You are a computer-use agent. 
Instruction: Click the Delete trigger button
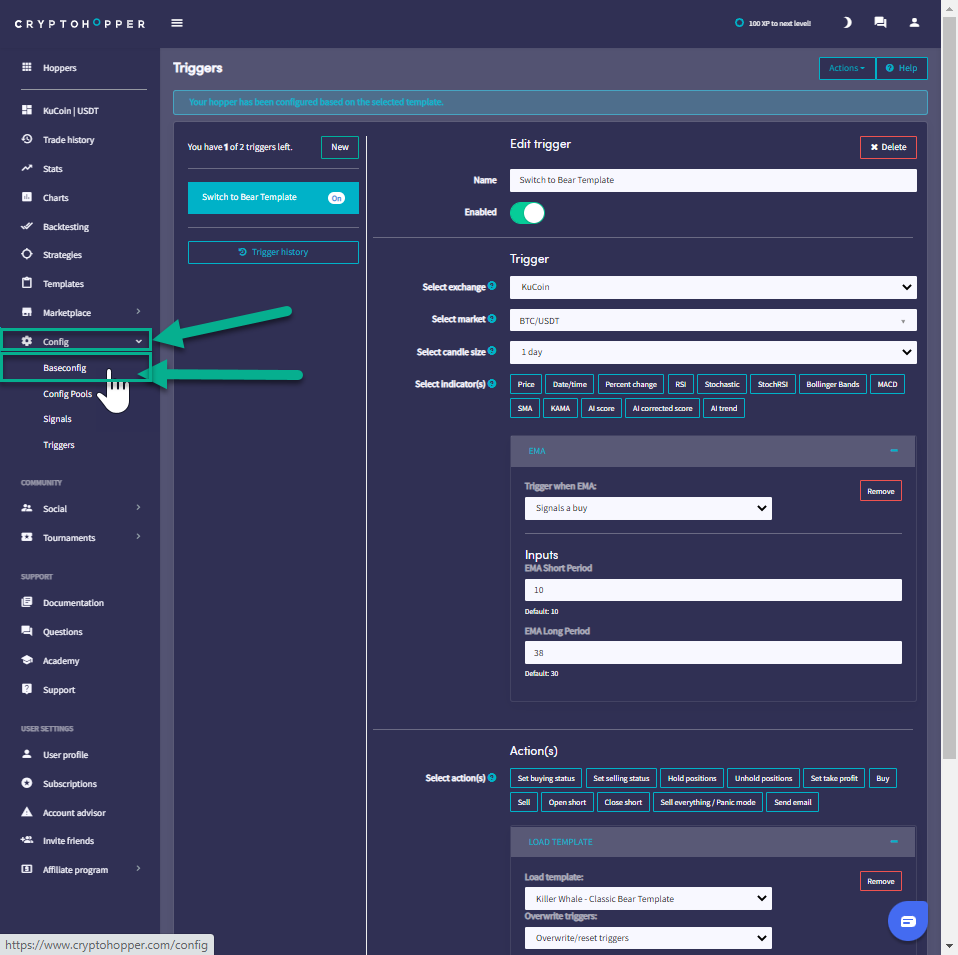(887, 147)
